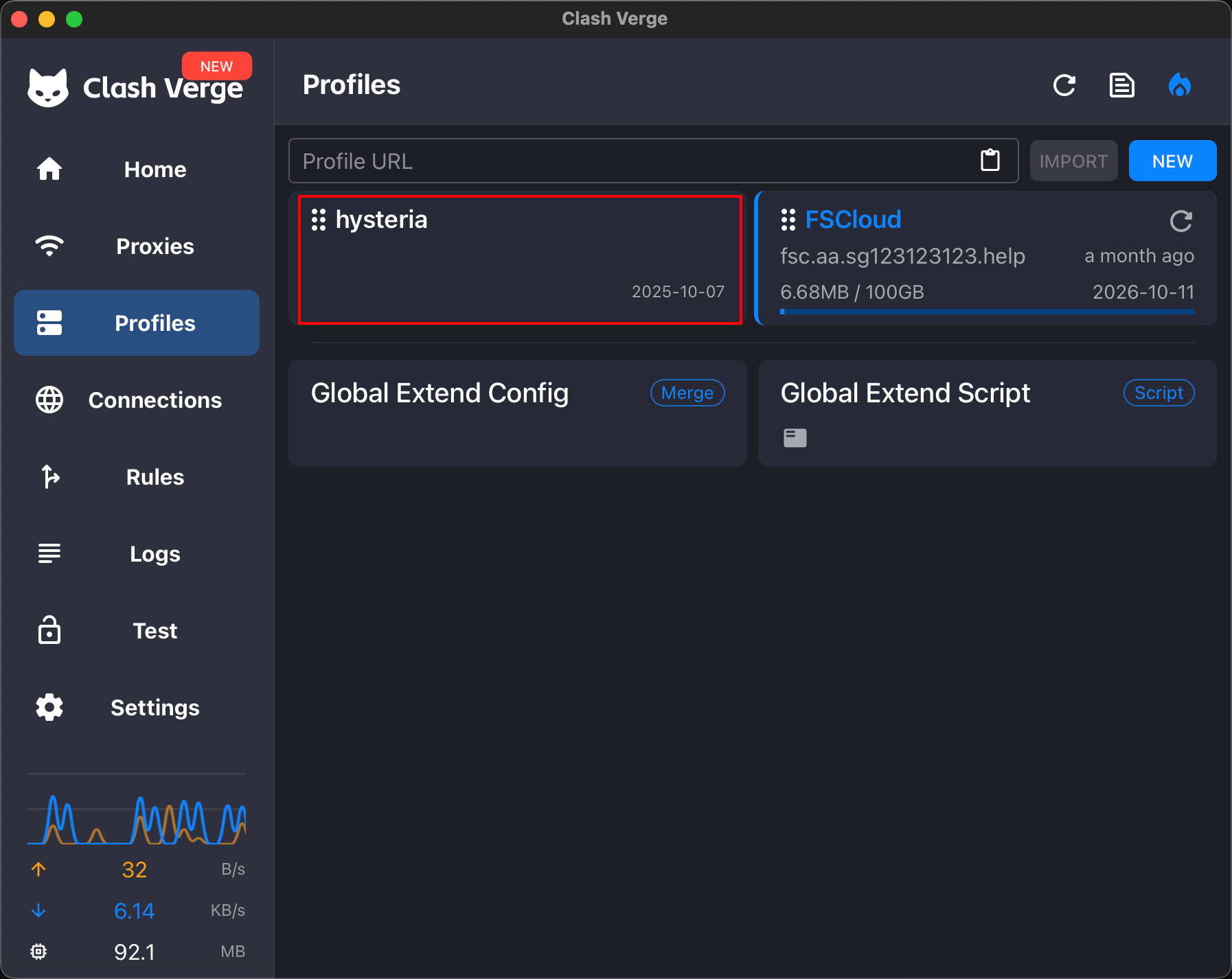Focus the Profile URL input field
Image resolution: width=1232 pixels, height=979 pixels.
(632, 161)
